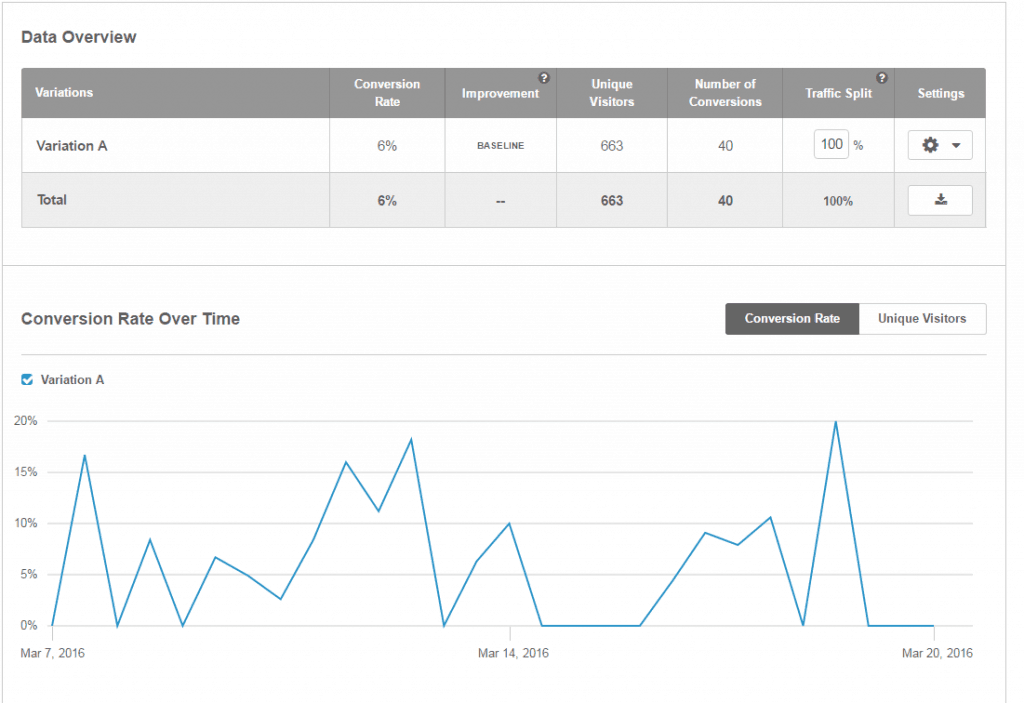
Task: Click the Mar 7, 2016 axis label
Action: pos(52,653)
